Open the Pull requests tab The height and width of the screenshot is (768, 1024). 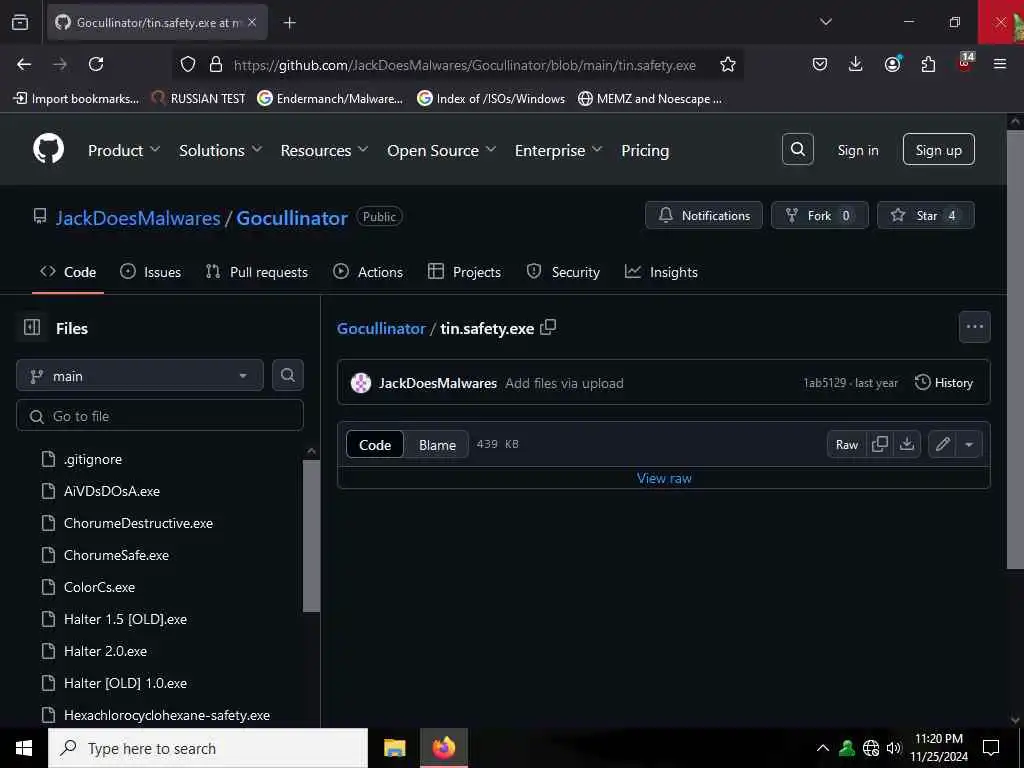257,272
